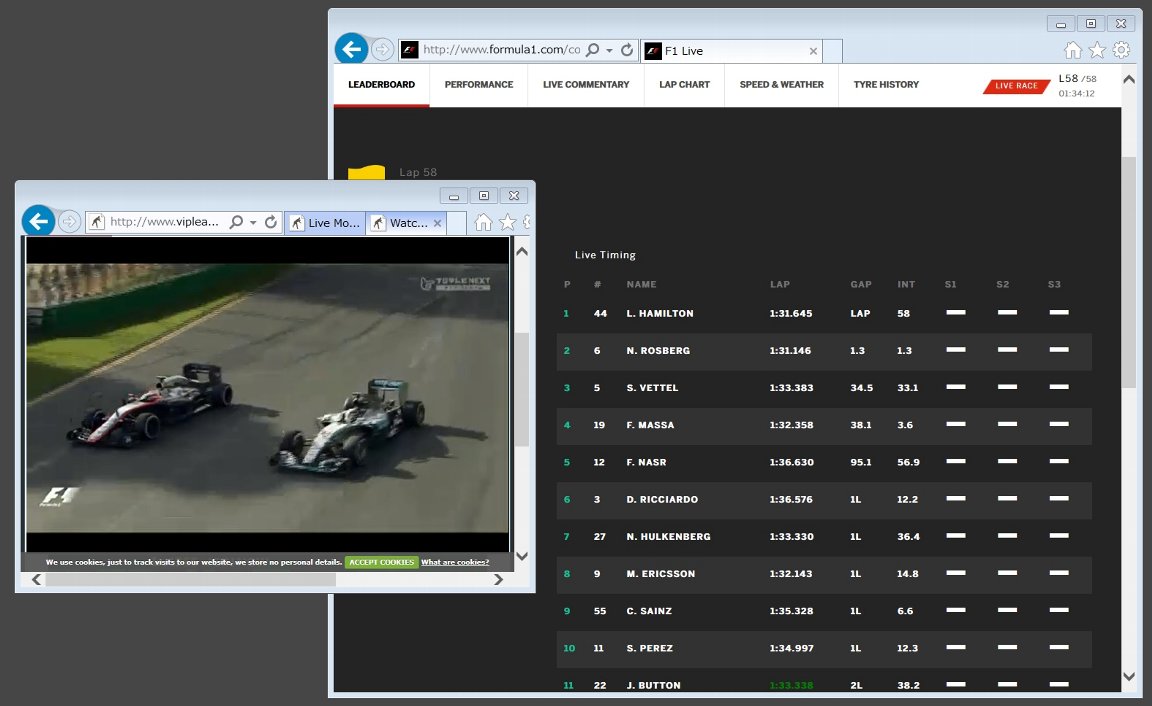This screenshot has height=706, width=1152.
Task: Click the Live Timing heading
Action: pyautogui.click(x=605, y=255)
